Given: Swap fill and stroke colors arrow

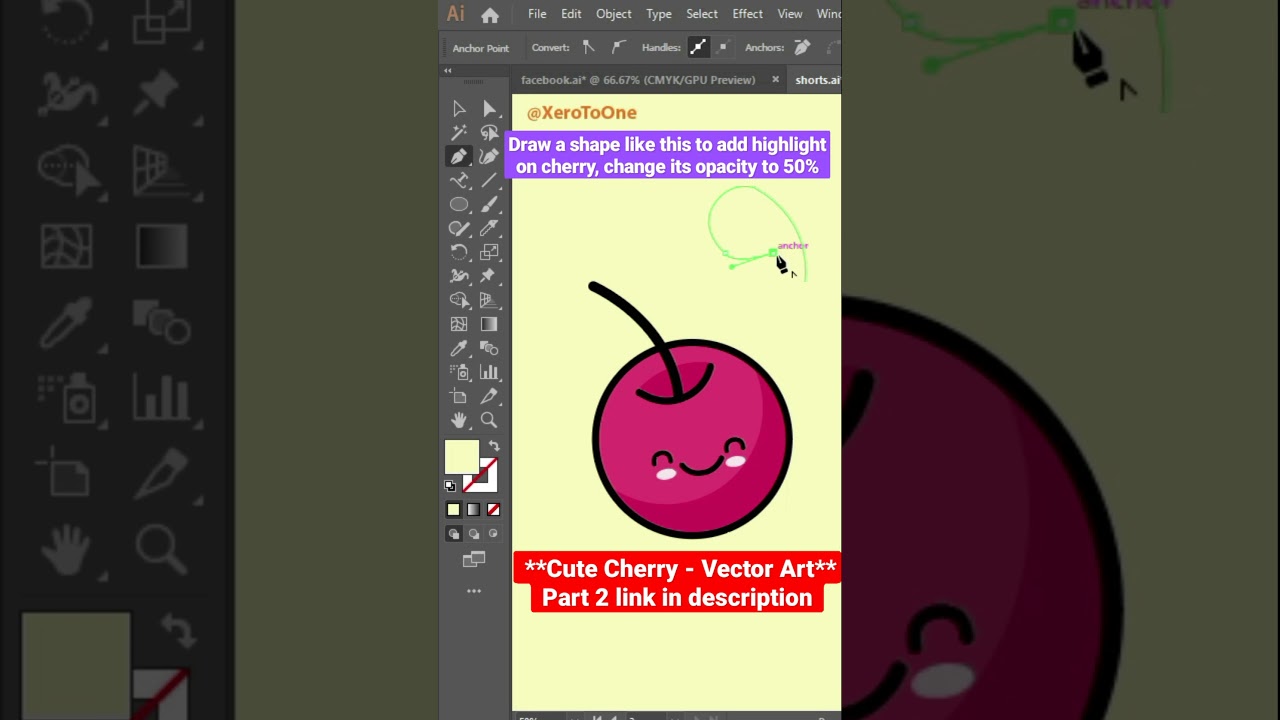Looking at the screenshot, I should [x=493, y=446].
